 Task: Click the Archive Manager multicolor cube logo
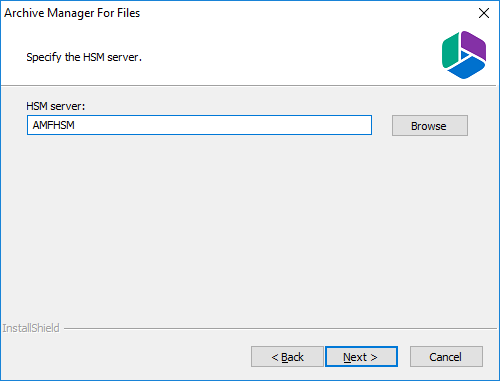pos(464,55)
